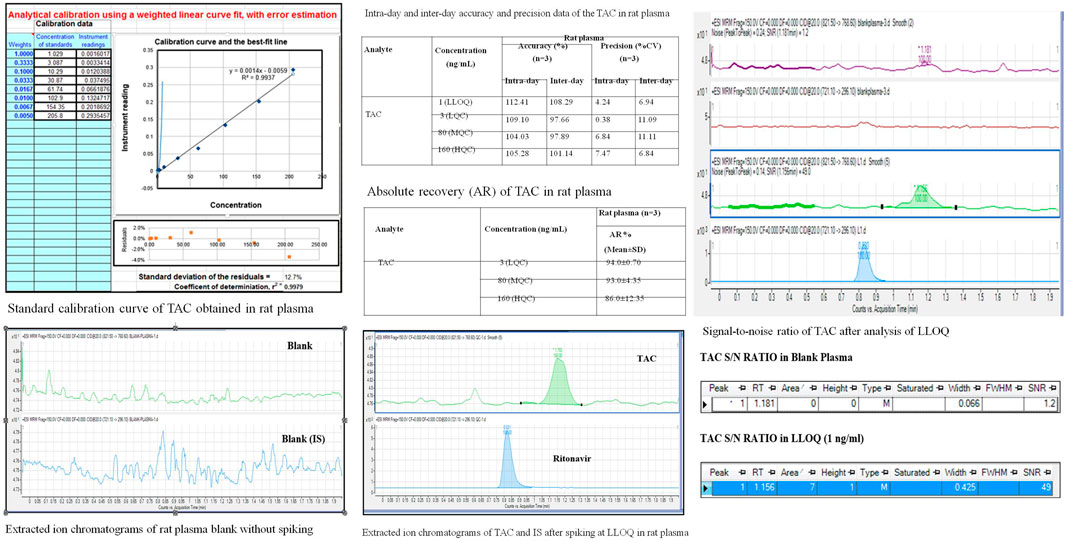
Task: Select Area value 7 in LLOQ table
Action: pyautogui.click(x=814, y=487)
